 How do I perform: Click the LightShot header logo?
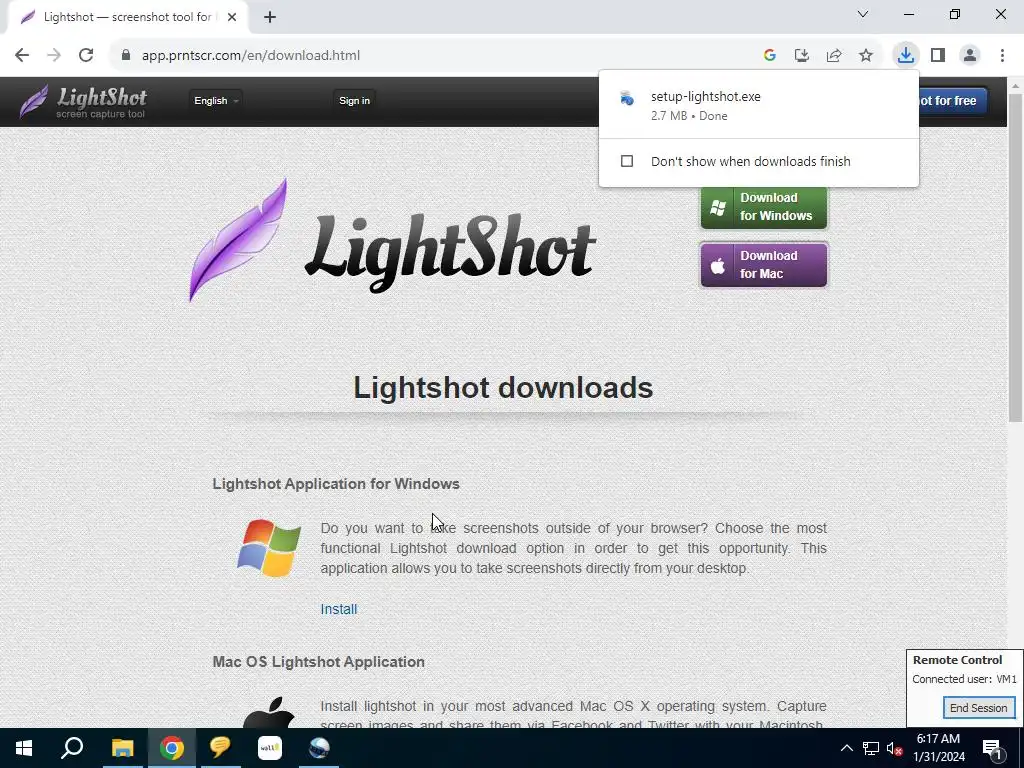pos(83,101)
